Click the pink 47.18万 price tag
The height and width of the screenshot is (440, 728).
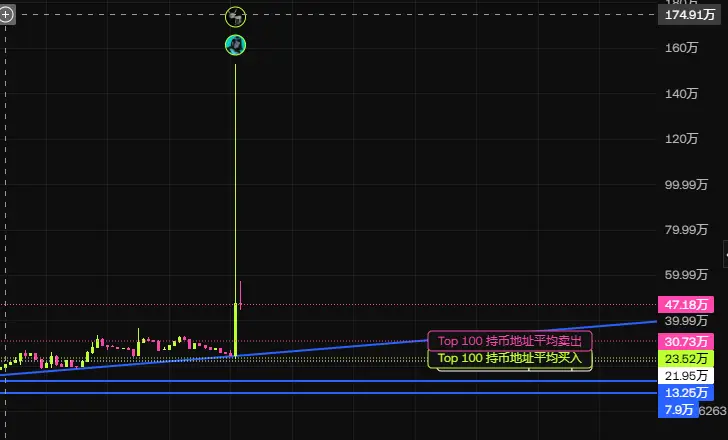[x=686, y=305]
